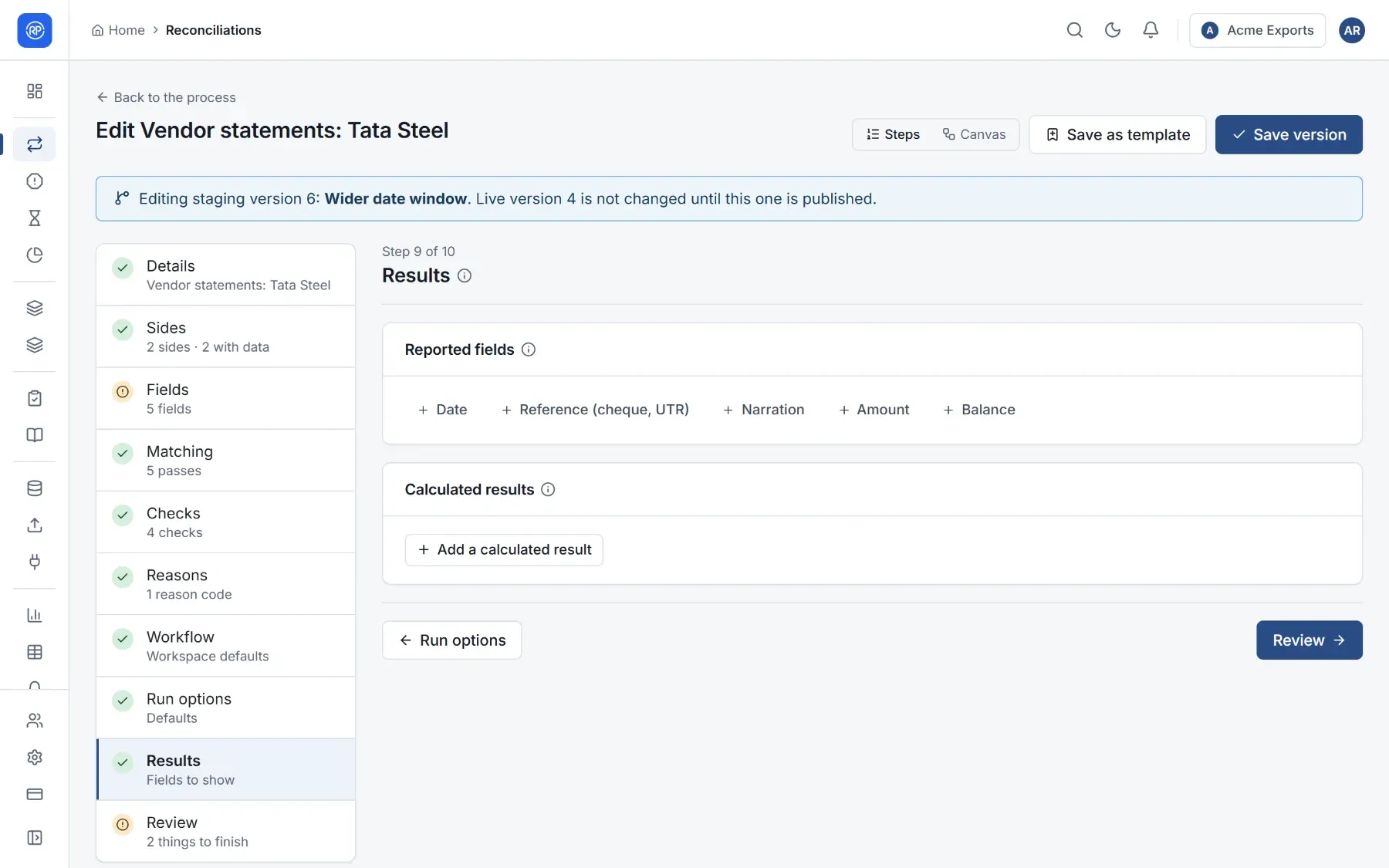Open hourglass icon in sidebar
Screen dimensions: 1389x868
coord(35,218)
